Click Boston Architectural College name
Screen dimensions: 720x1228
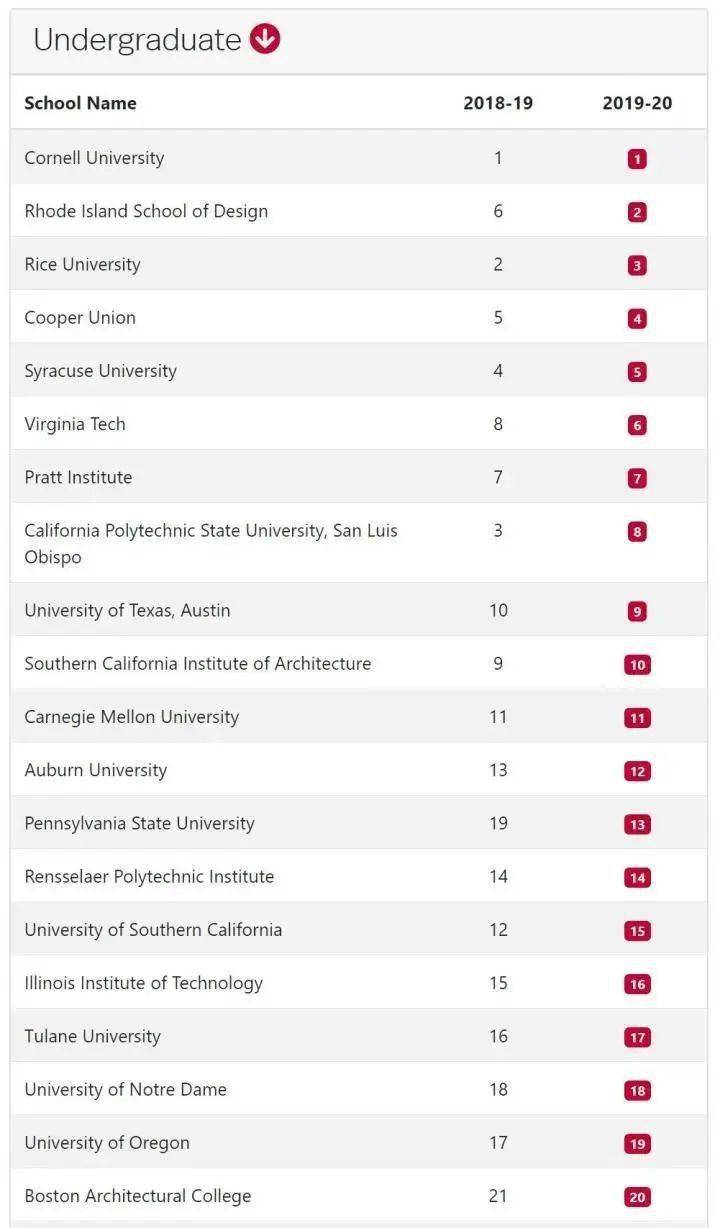pyautogui.click(x=138, y=1196)
